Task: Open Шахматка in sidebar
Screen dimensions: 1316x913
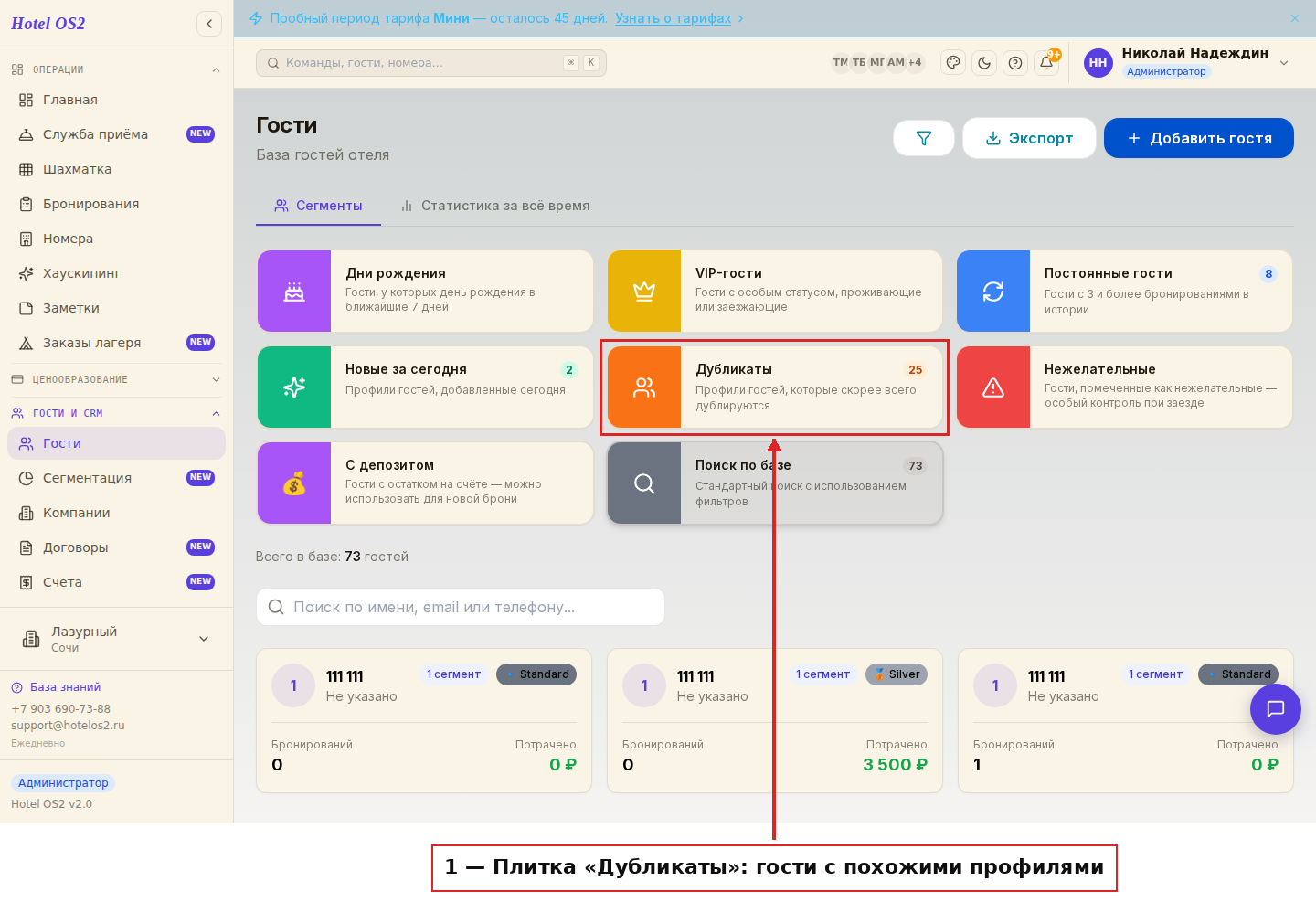Action: coord(116,169)
